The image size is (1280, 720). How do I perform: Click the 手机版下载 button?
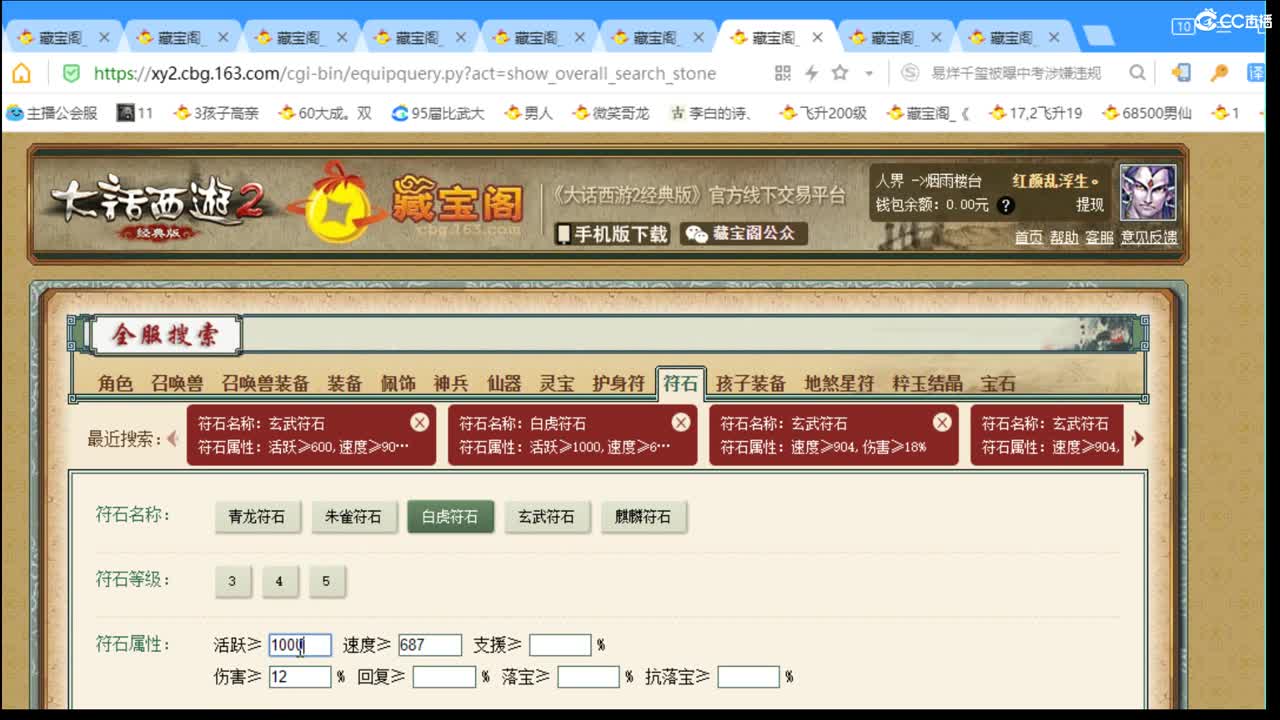point(613,234)
